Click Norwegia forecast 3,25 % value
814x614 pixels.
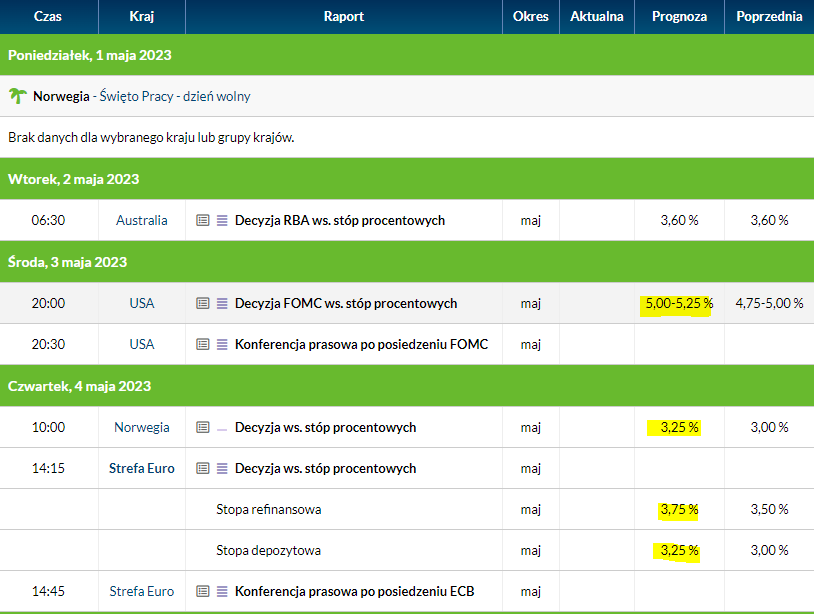click(x=679, y=427)
